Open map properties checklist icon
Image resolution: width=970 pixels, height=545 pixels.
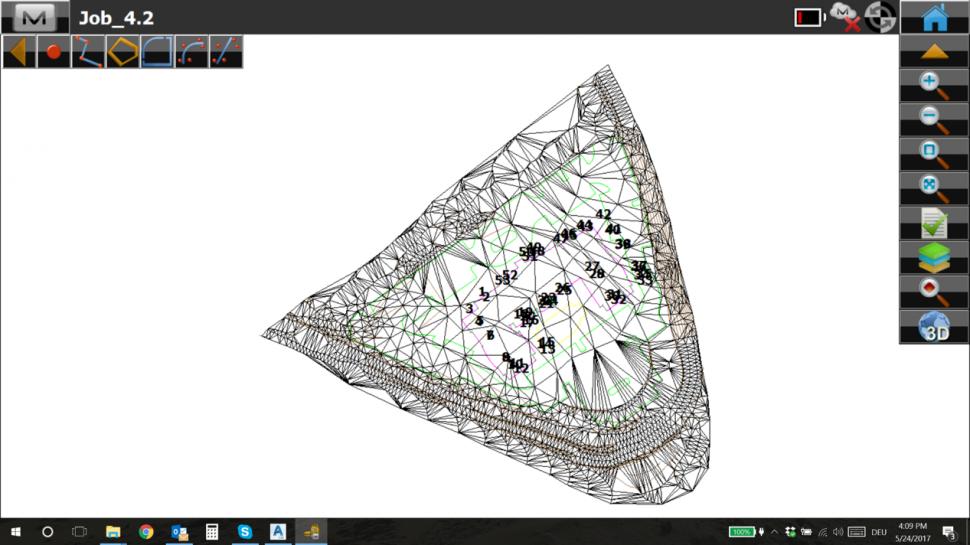coord(934,223)
